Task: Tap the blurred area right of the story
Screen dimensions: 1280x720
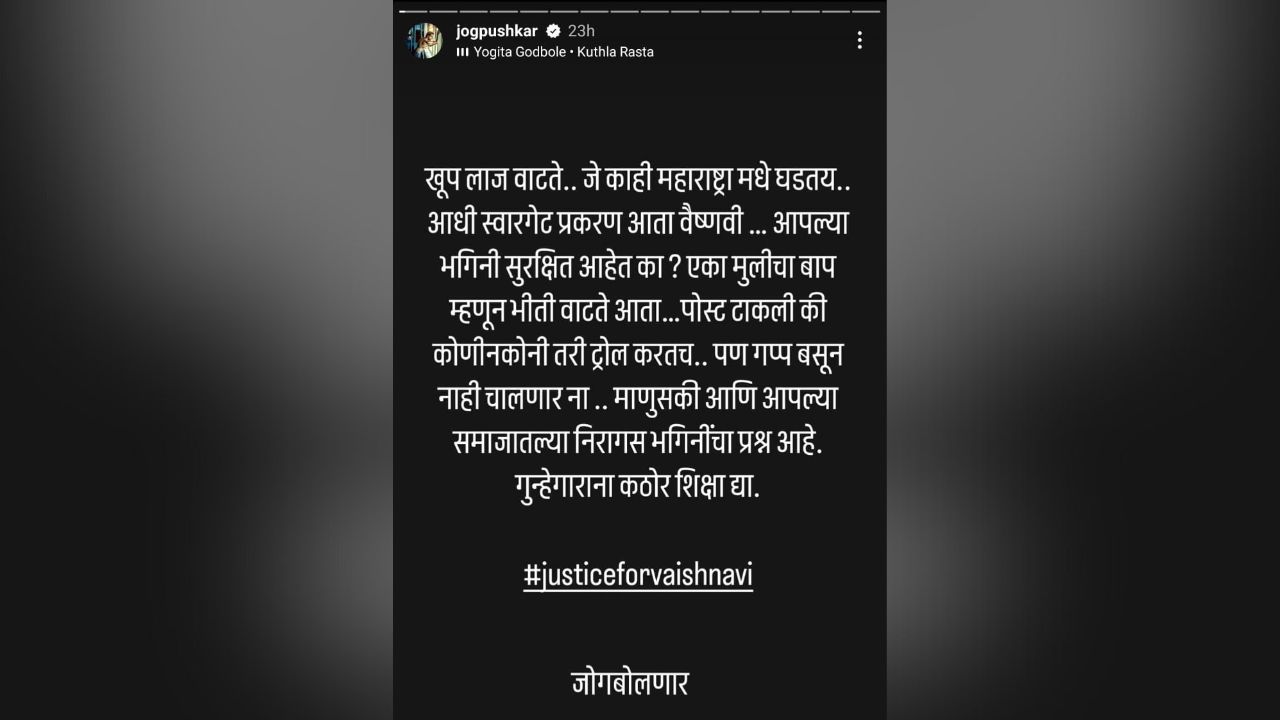Action: [x=1083, y=360]
